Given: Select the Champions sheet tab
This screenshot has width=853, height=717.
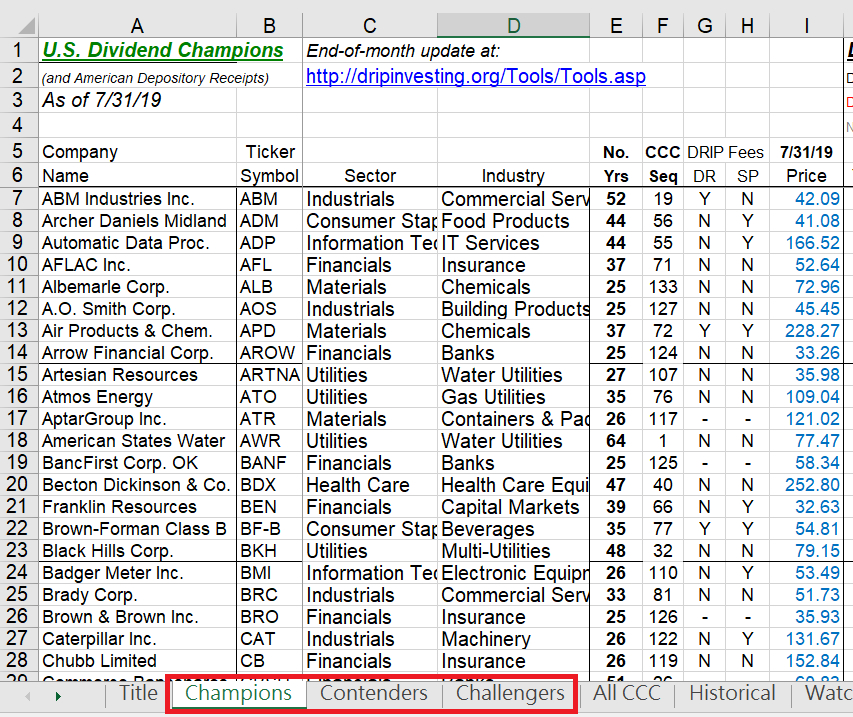Looking at the screenshot, I should [x=238, y=693].
